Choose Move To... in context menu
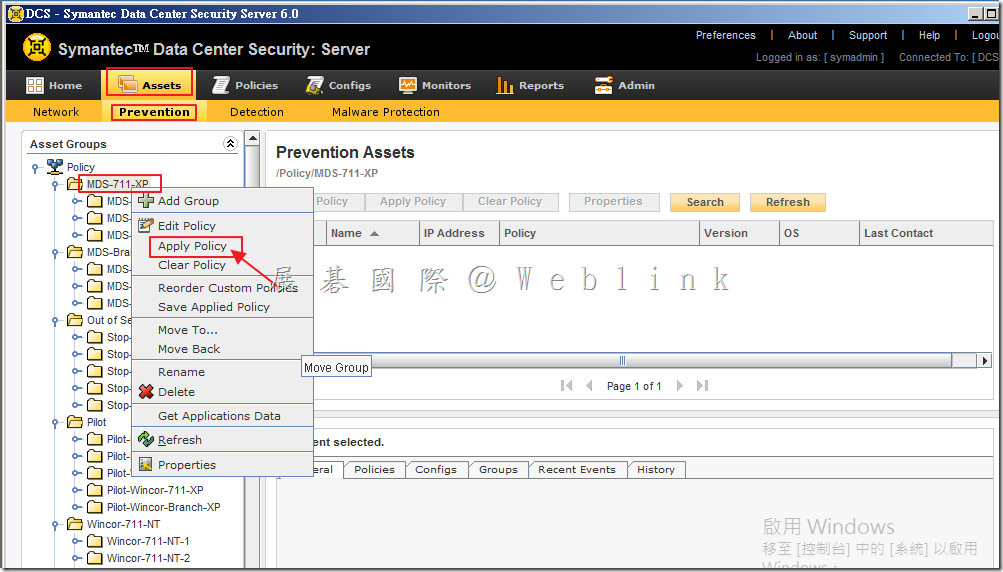Screen dimensions: 1003x572 coord(222,330)
